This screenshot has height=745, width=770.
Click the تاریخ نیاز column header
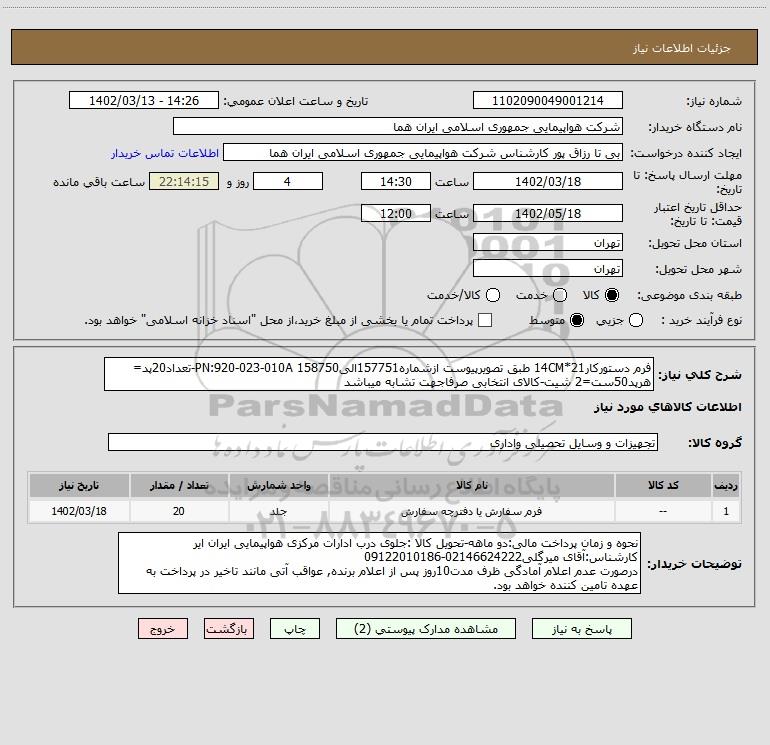click(x=79, y=486)
